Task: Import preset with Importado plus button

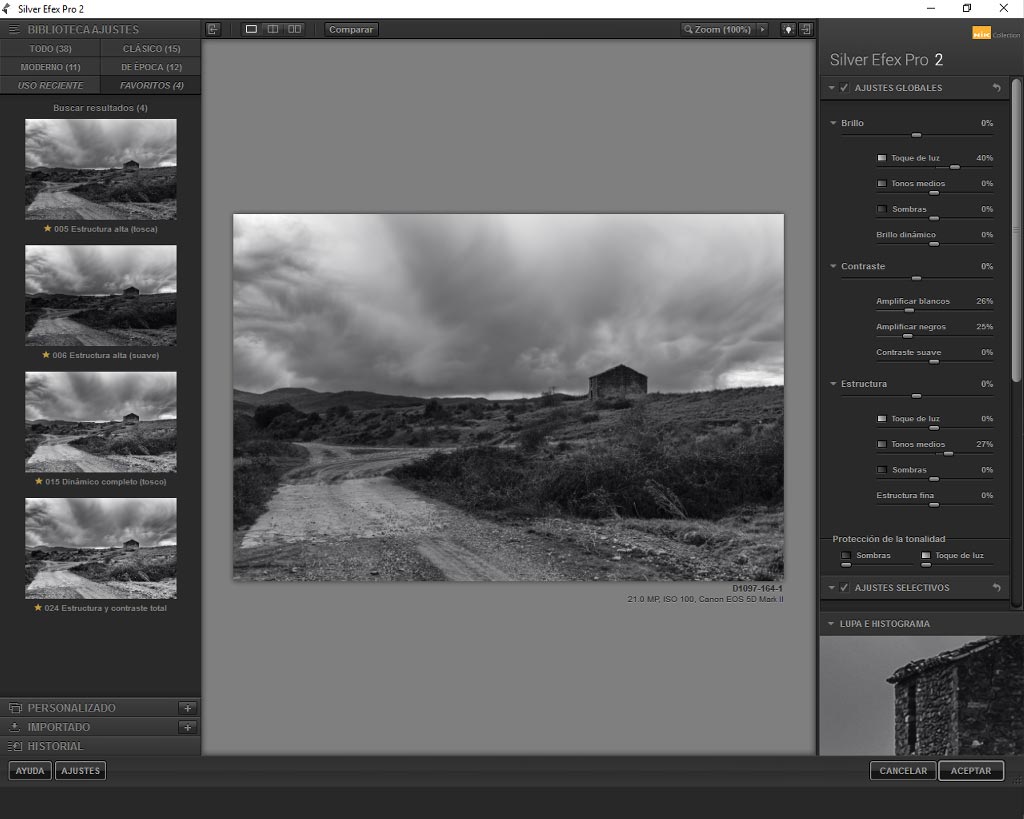Action: pos(187,727)
